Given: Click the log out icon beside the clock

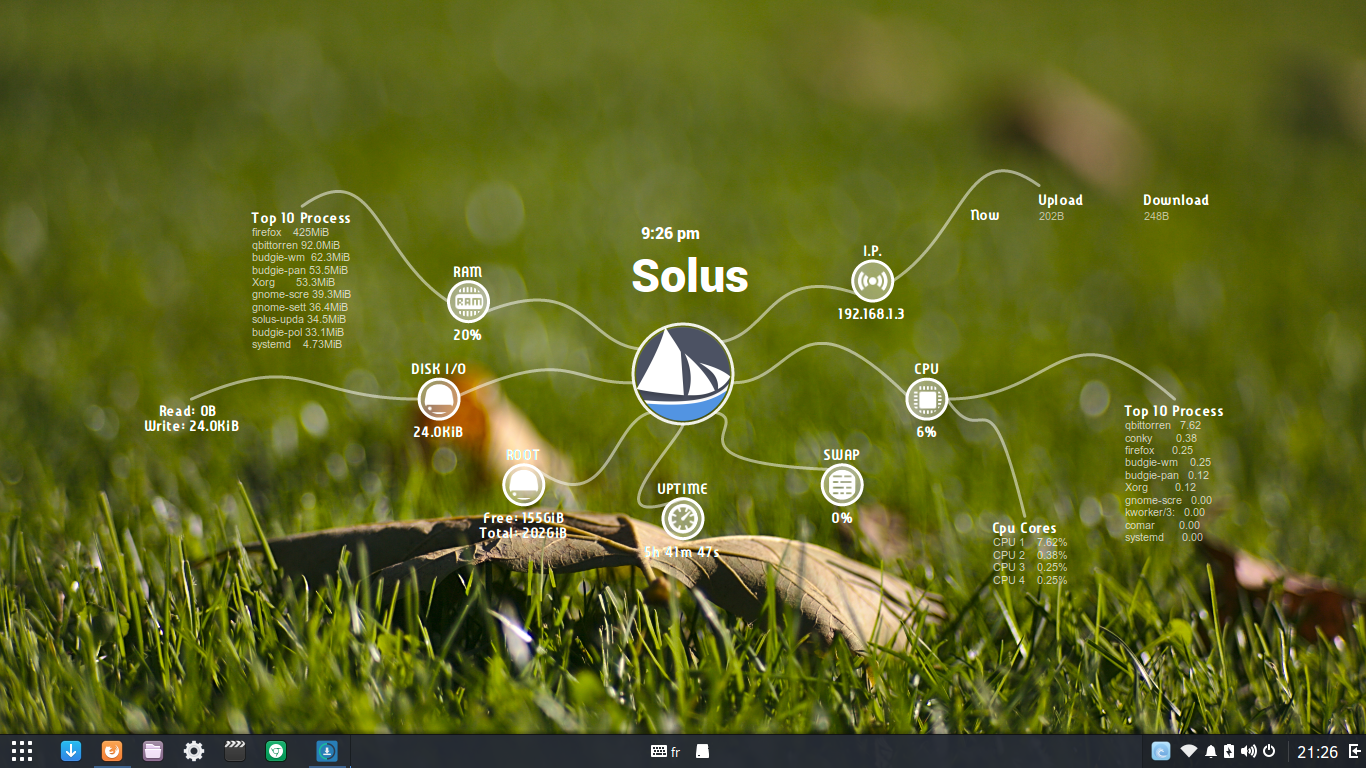Looking at the screenshot, I should coord(1354,750).
